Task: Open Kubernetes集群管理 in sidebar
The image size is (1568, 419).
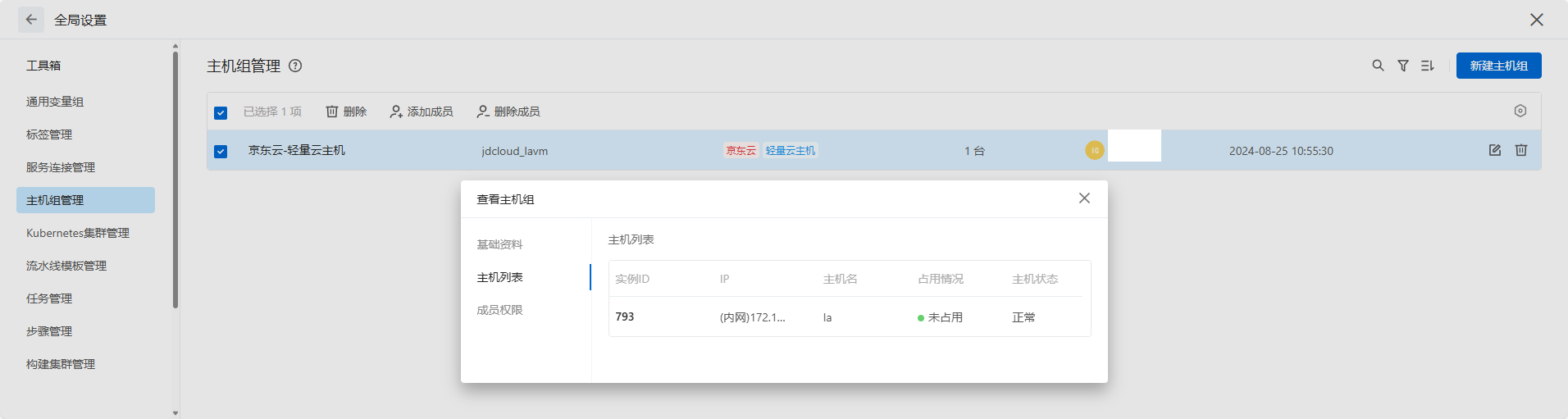Action: pos(78,233)
